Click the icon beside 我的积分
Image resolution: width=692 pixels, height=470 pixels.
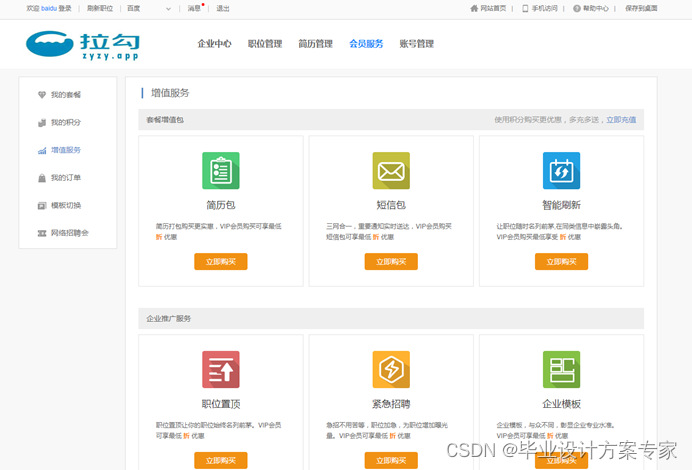pos(42,123)
